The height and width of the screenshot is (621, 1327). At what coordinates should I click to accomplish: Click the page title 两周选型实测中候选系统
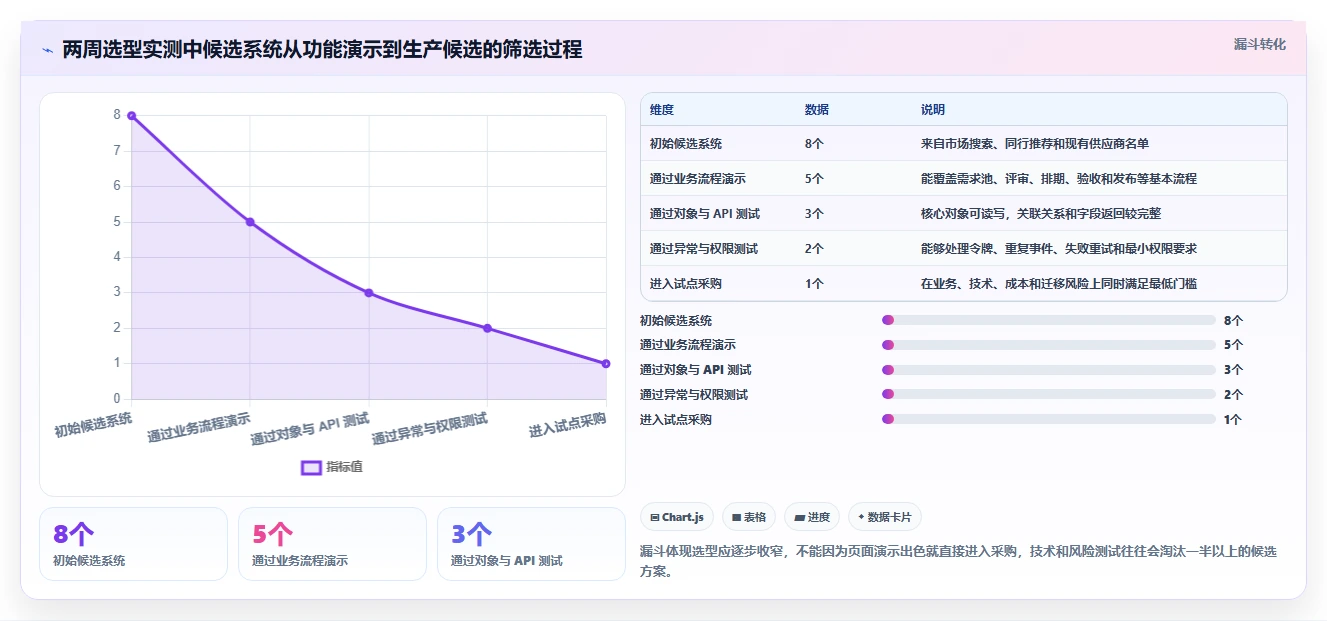click(322, 50)
